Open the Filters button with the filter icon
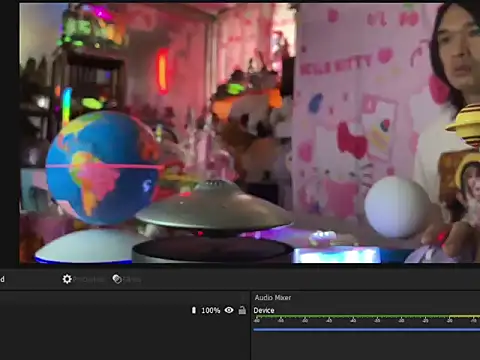Viewport: 480px width, 360px height. (127, 279)
